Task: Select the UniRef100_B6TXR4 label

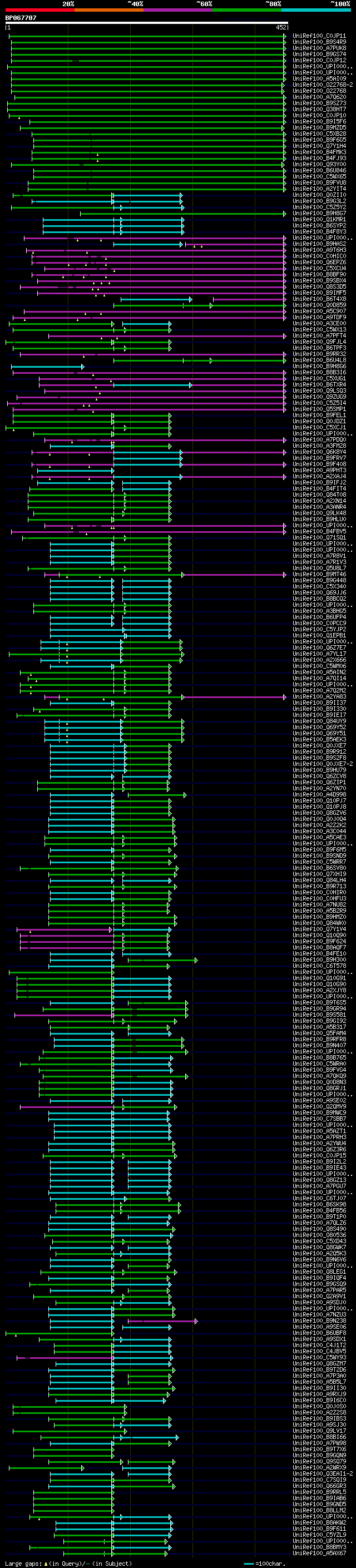Action: [319, 385]
